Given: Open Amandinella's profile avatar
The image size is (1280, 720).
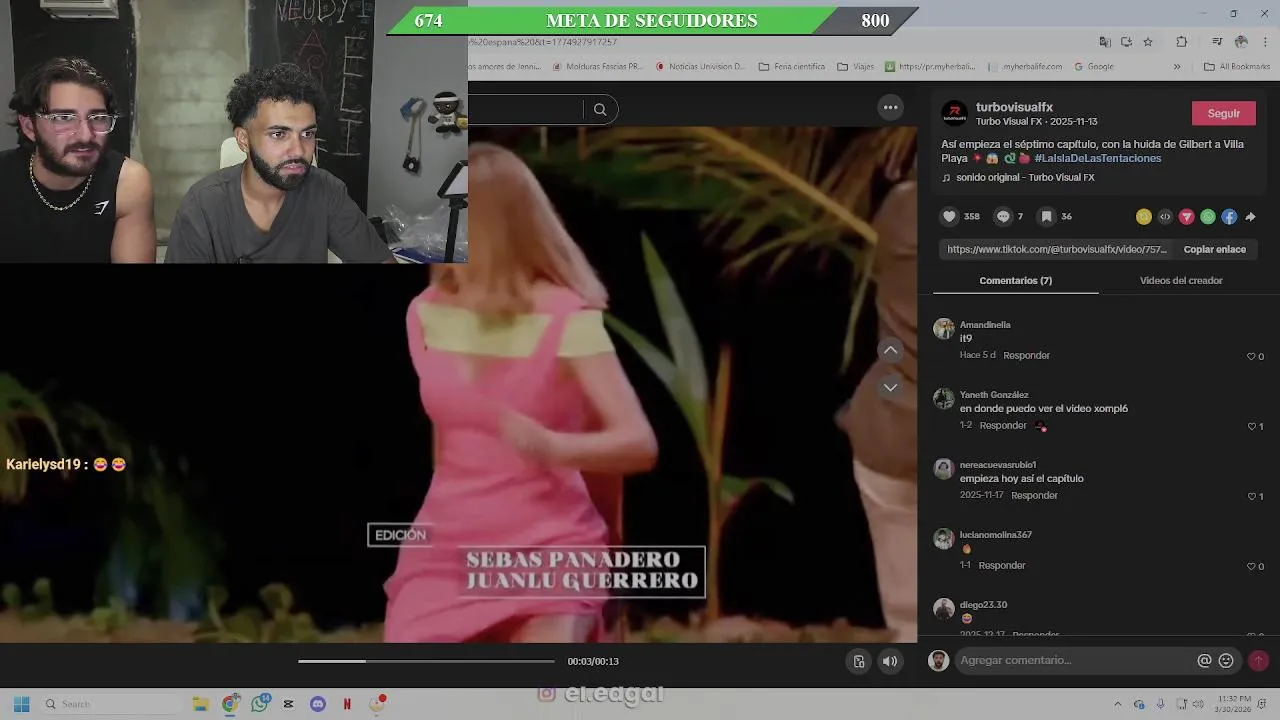Looking at the screenshot, I should click(x=944, y=329).
